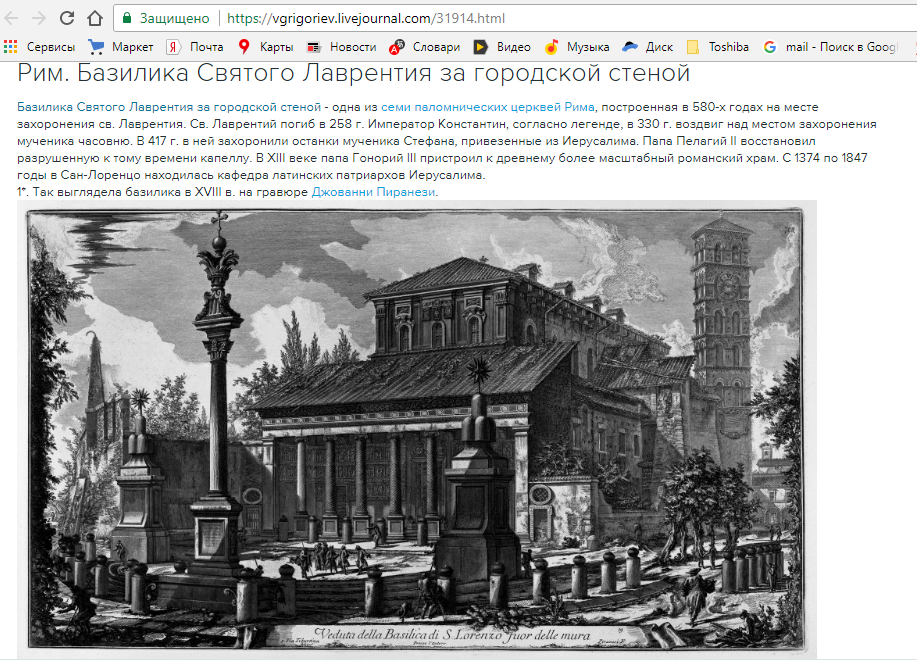Open the Музыка bookmark
The height and width of the screenshot is (661, 917).
[x=577, y=47]
